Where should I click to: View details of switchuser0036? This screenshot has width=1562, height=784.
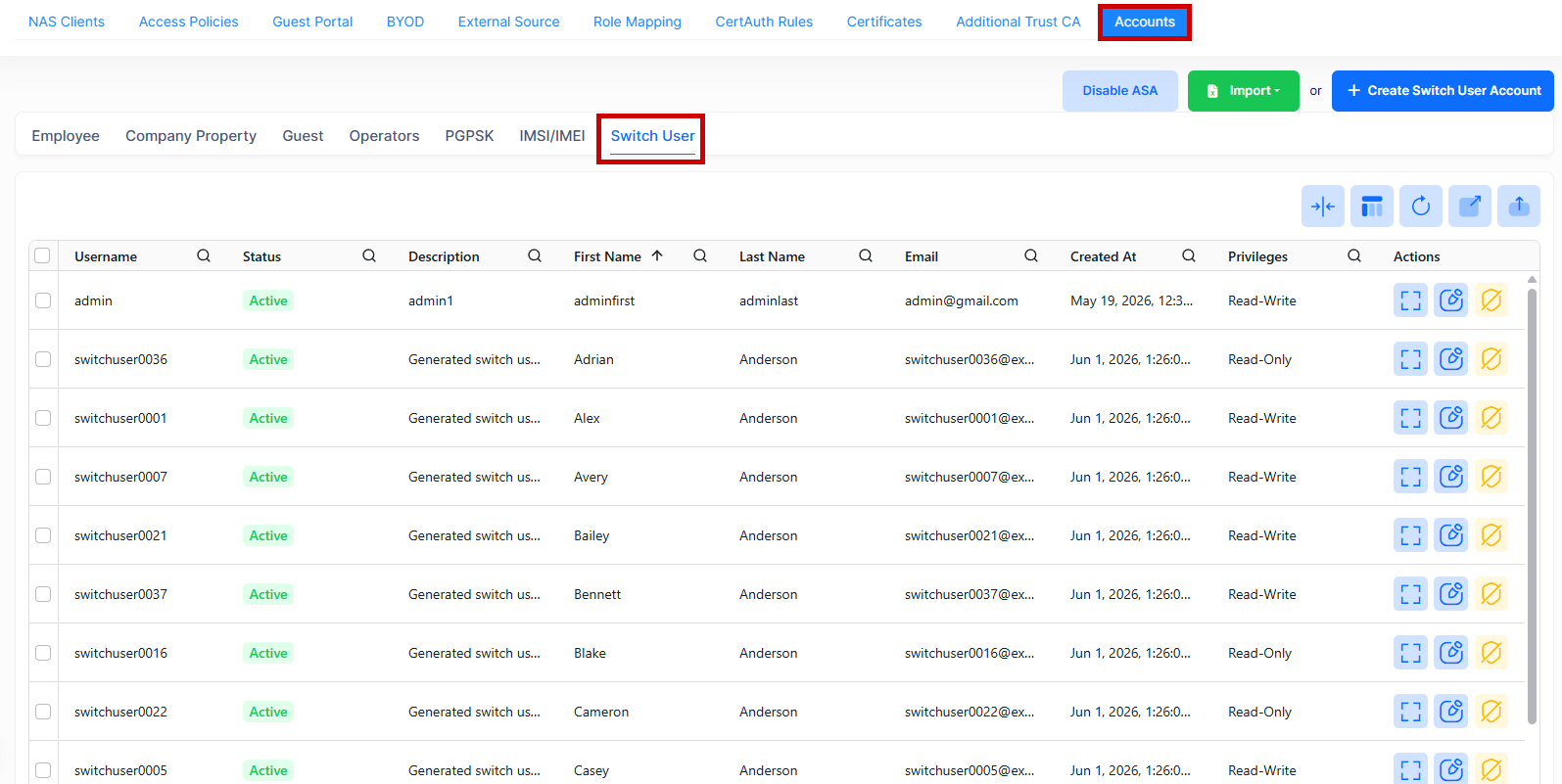tap(1410, 359)
